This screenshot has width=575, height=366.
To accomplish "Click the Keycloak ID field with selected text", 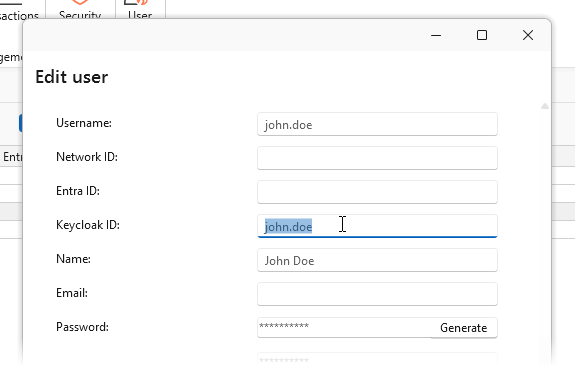I will click(x=377, y=226).
